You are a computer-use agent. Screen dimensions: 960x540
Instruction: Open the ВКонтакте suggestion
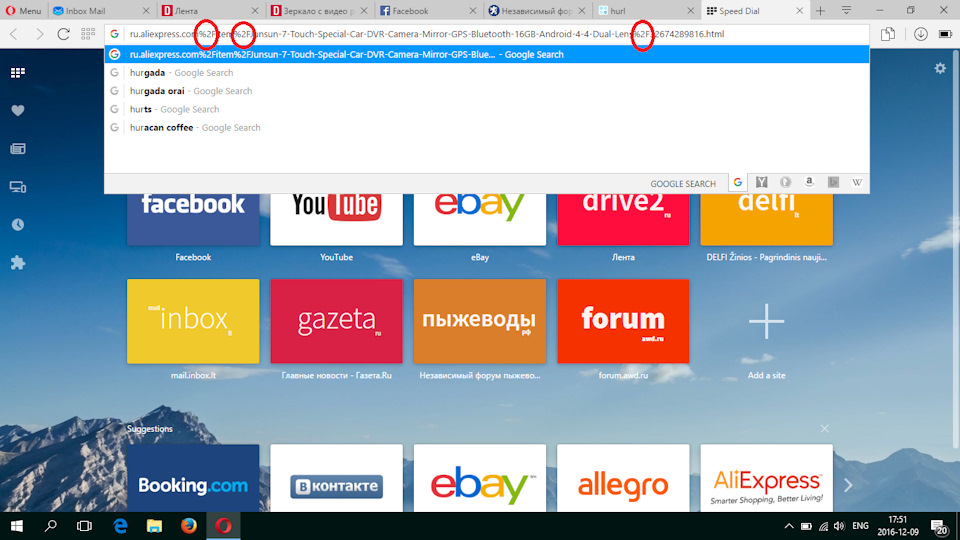tap(336, 478)
